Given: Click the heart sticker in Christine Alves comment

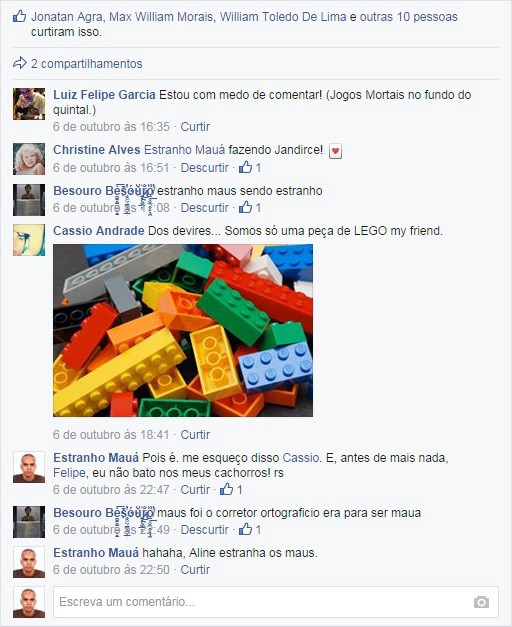Looking at the screenshot, I should [335, 151].
